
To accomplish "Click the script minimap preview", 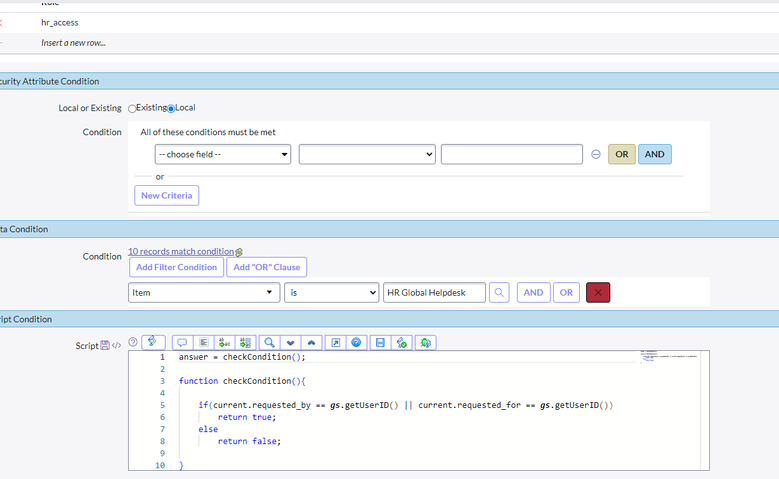I will pos(669,356).
